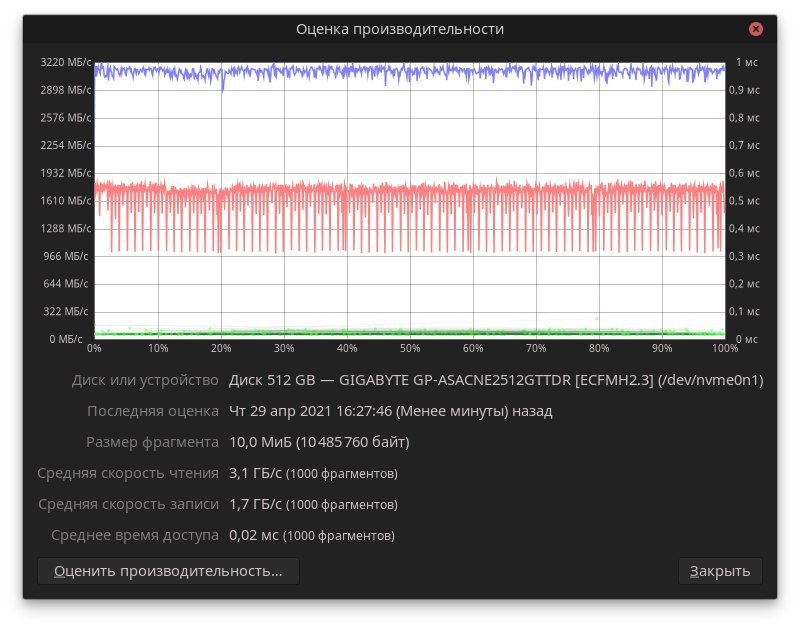The image size is (800, 630).
Task: Click the "Средняя скорость записи" label
Action: [x=128, y=504]
